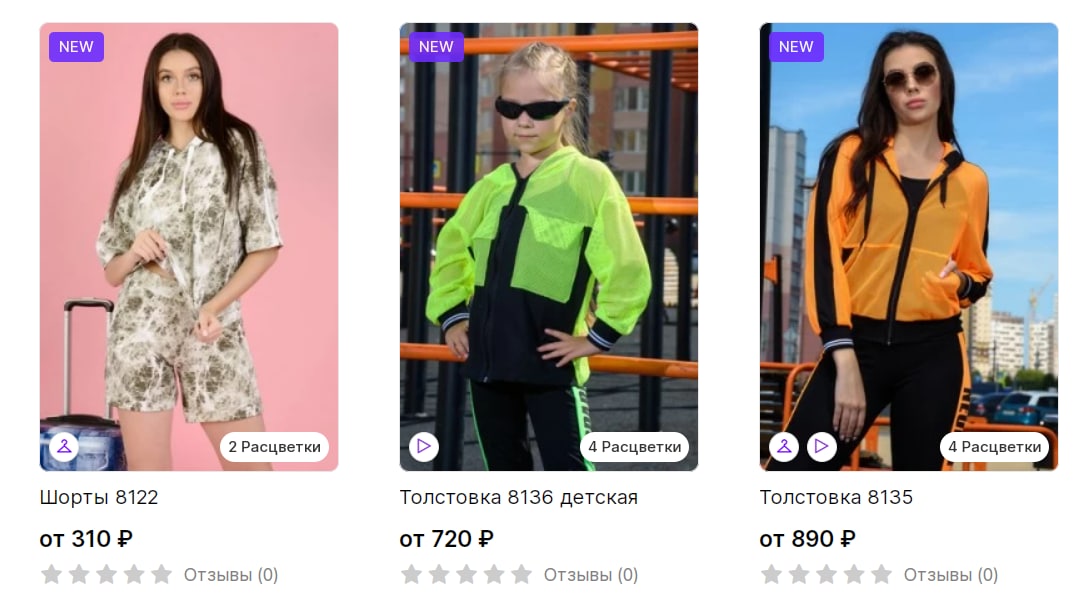This screenshot has height=605, width=1087.
Task: Play video for Толстовка 8136 детская
Action: pos(424,446)
